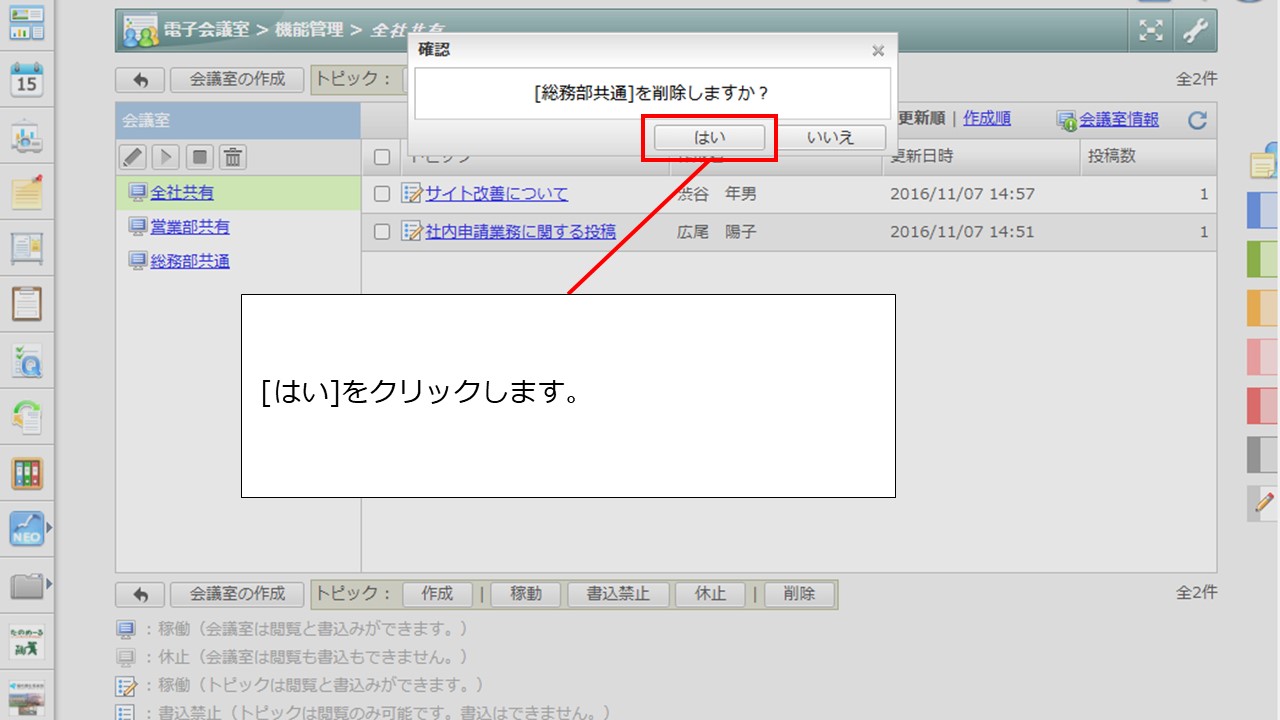Click the yellow sticky note icon on the right edge
1280x720 pixels.
(1265, 161)
